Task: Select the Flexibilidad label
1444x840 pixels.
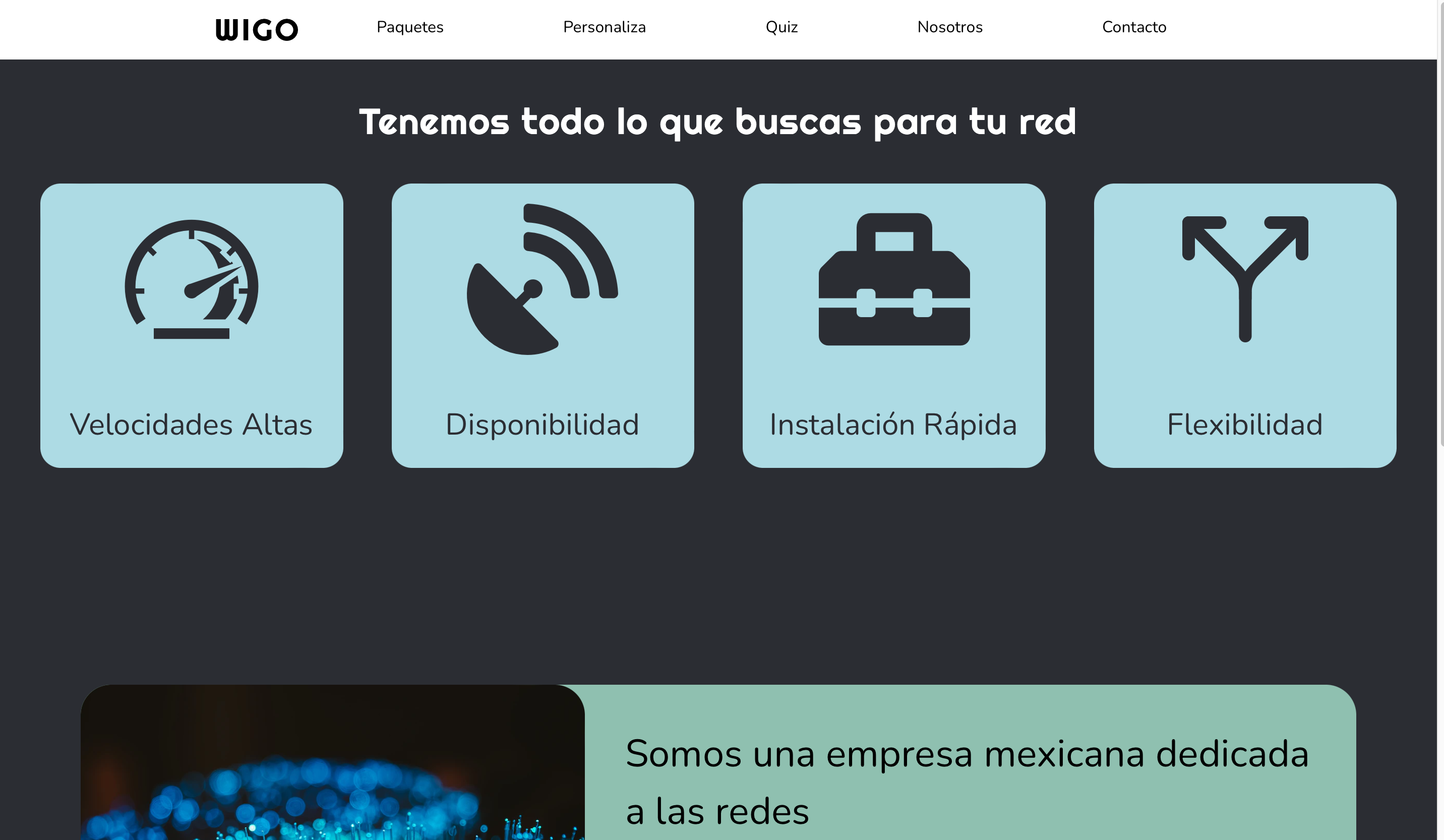Action: (x=1244, y=425)
